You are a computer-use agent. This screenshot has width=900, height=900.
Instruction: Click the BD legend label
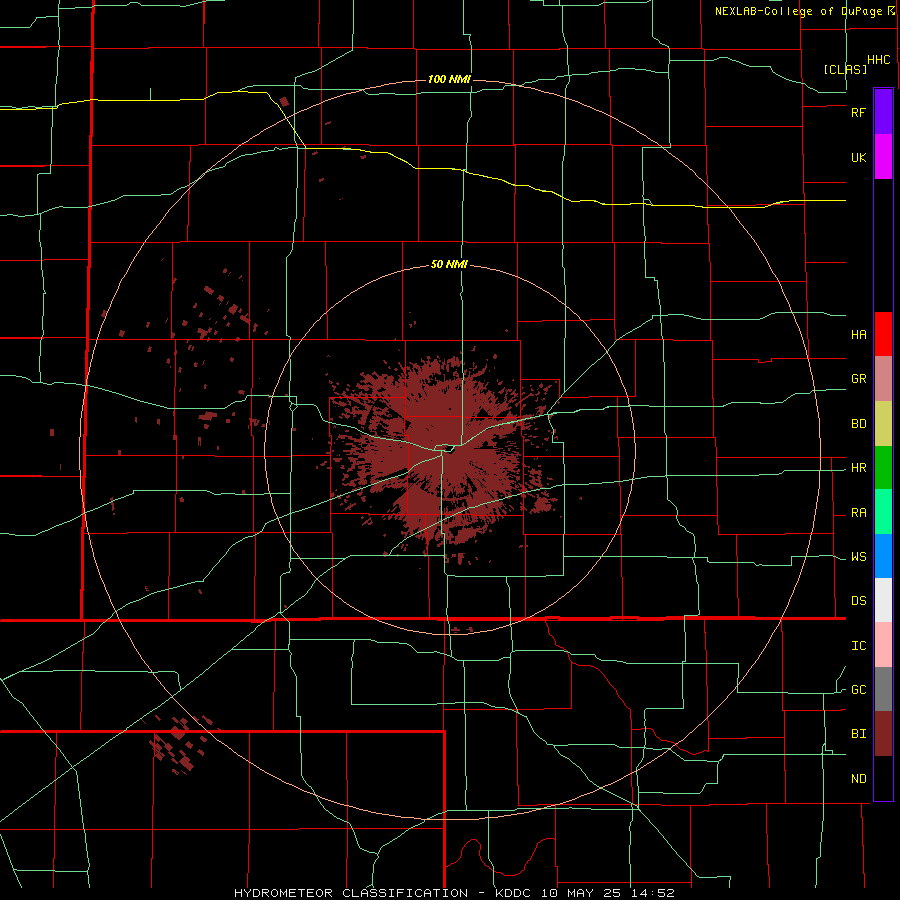[x=858, y=424]
